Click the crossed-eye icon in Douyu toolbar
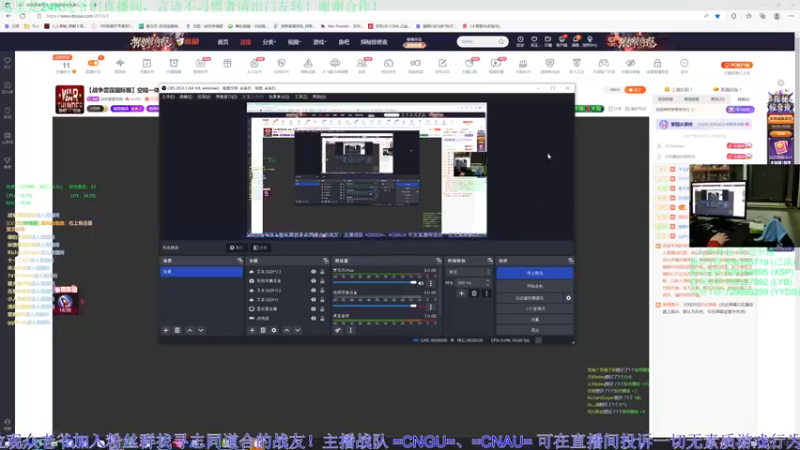 coord(631,63)
